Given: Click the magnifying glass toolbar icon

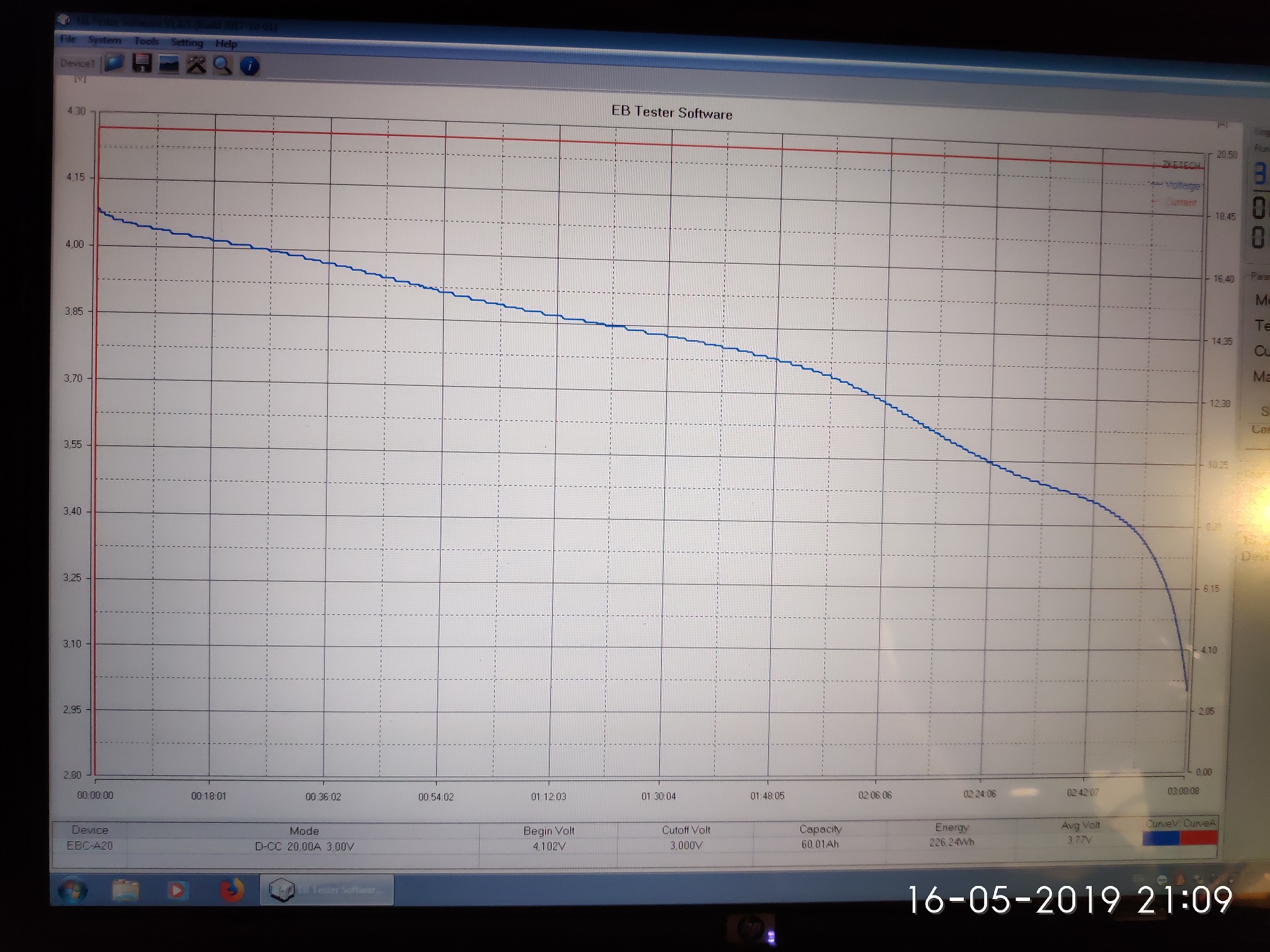Looking at the screenshot, I should (223, 65).
